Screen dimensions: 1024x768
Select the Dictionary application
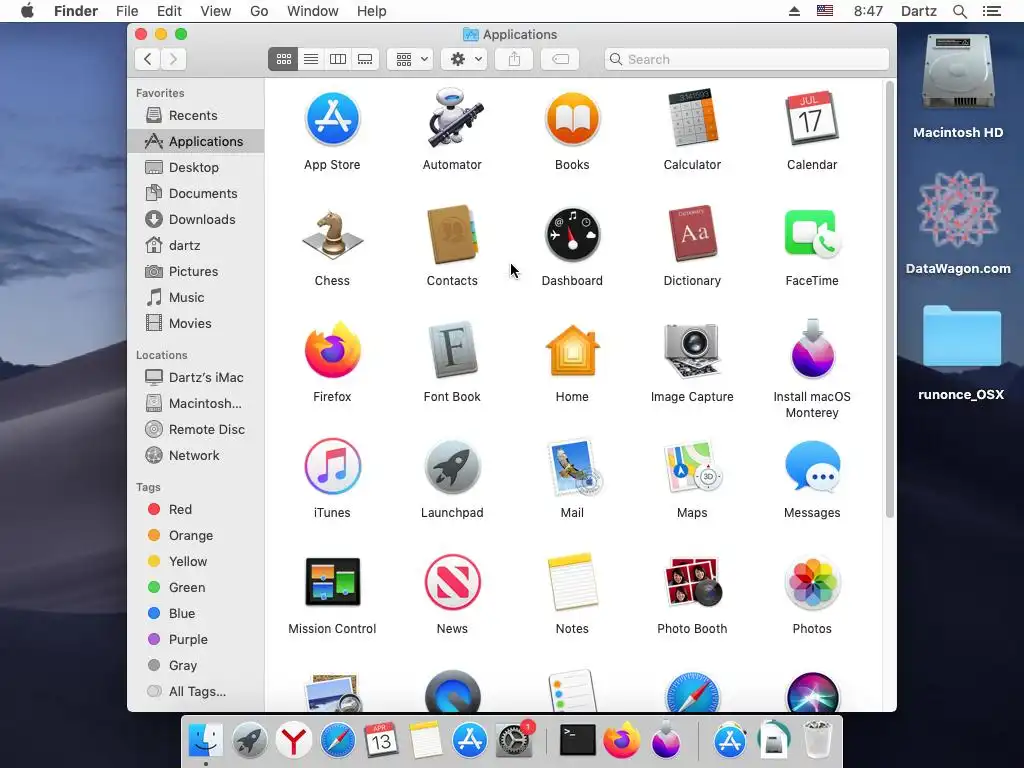[x=692, y=235]
